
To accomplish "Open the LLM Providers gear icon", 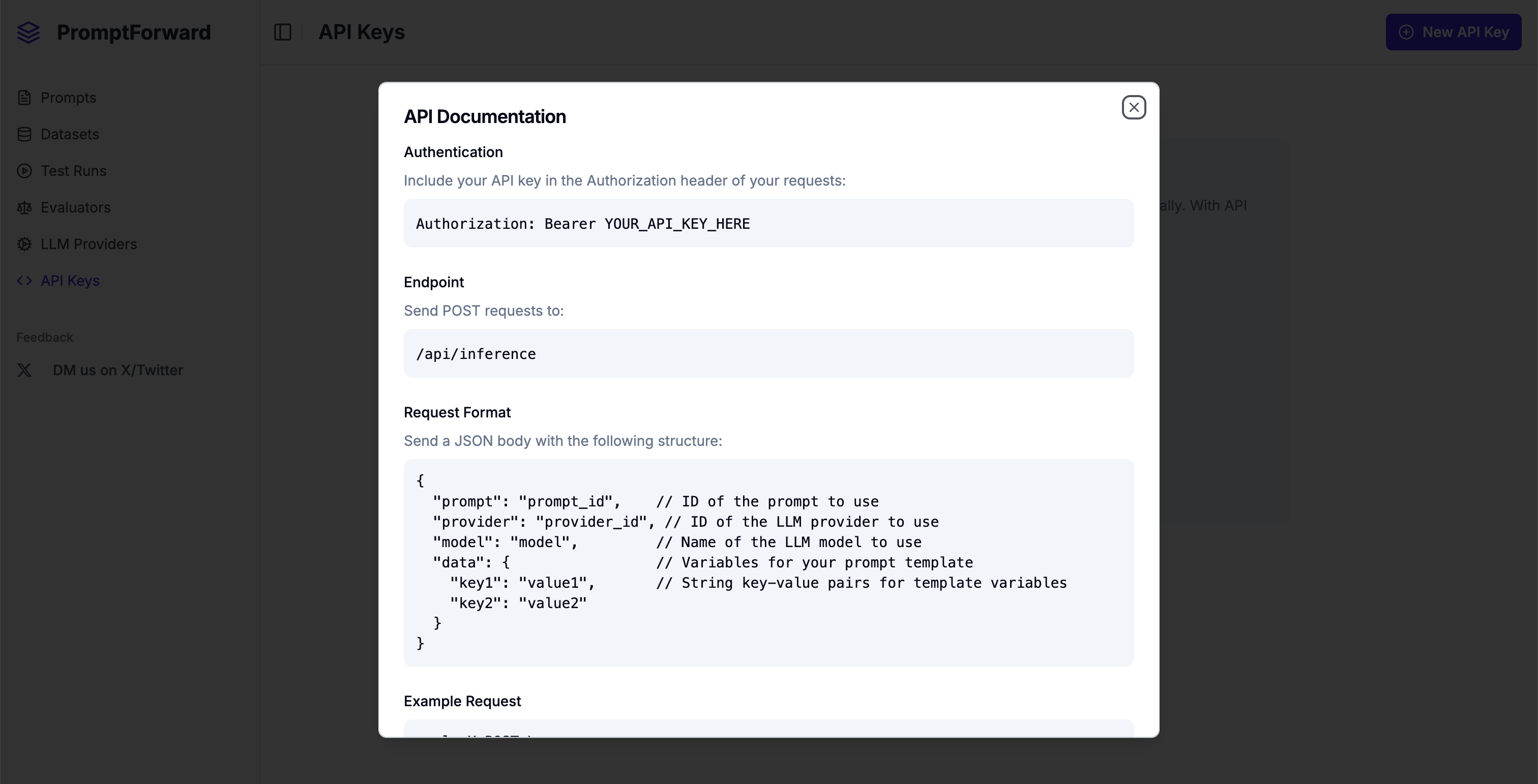I will pyautogui.click(x=24, y=244).
